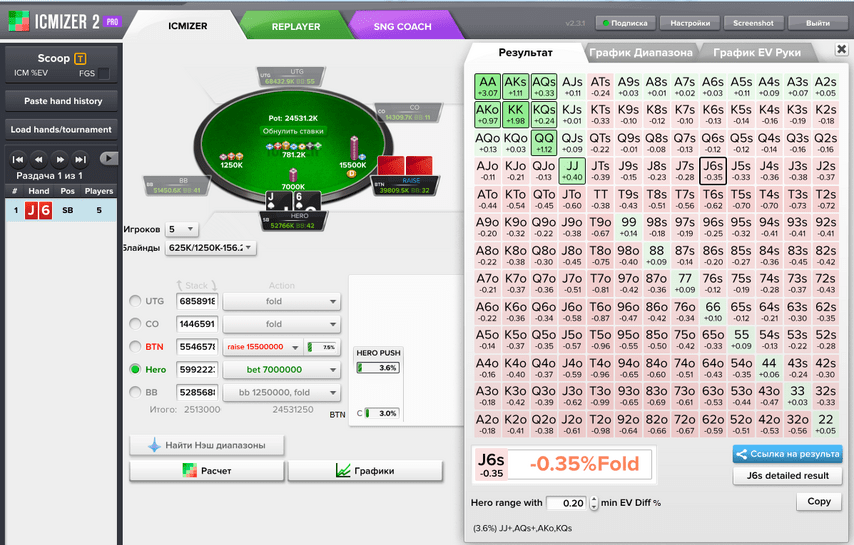Select the 22 cell in hand grid
This screenshot has width=854, height=545.
tap(826, 424)
